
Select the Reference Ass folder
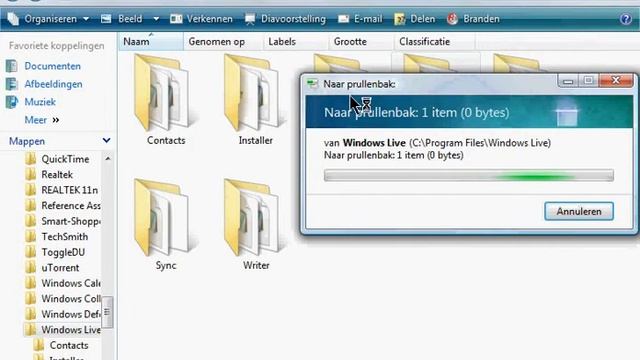click(71, 205)
